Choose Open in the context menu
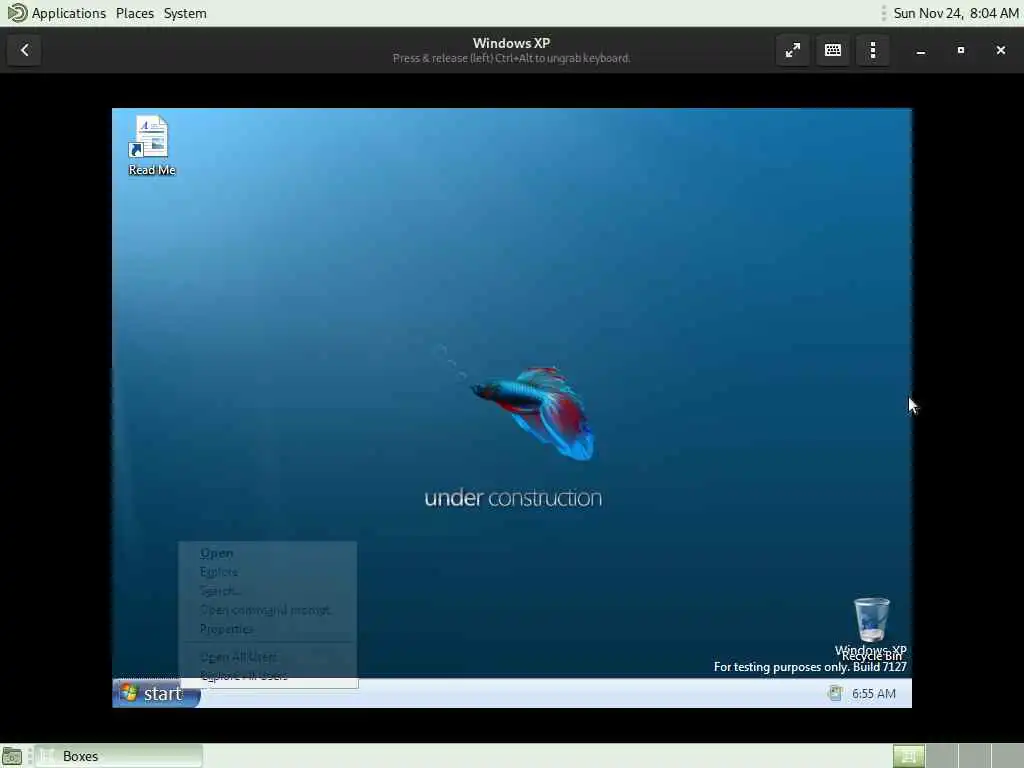1024x768 pixels. (x=268, y=553)
